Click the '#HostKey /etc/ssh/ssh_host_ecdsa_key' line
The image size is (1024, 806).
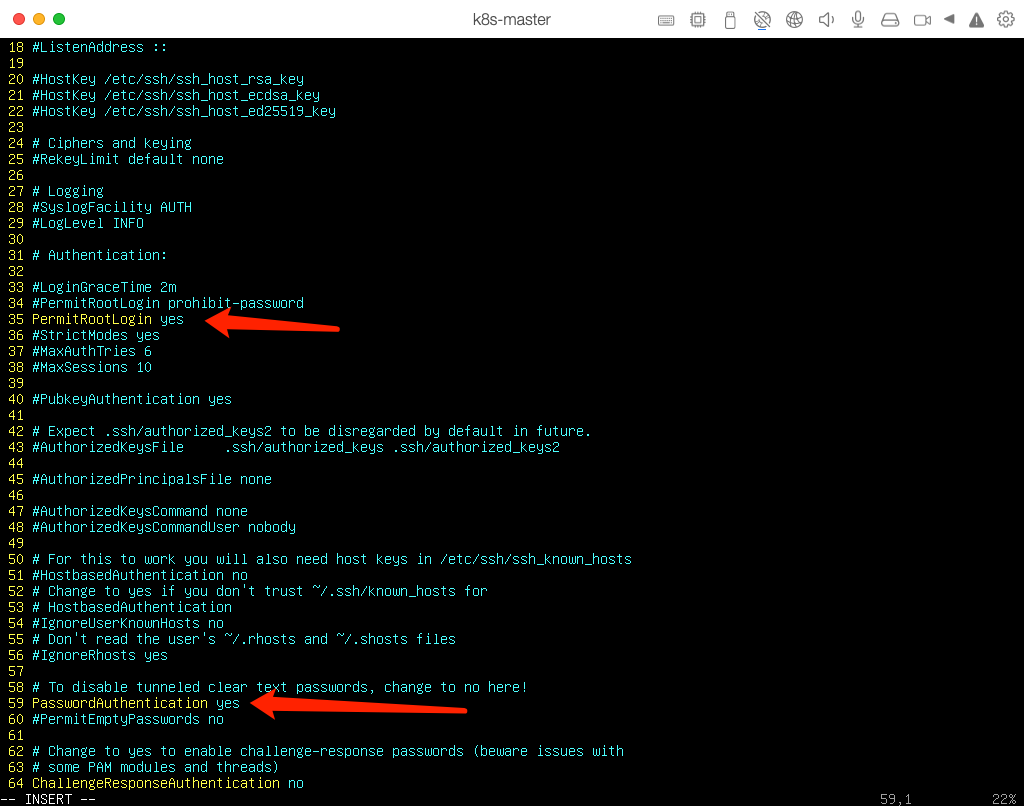(x=176, y=95)
